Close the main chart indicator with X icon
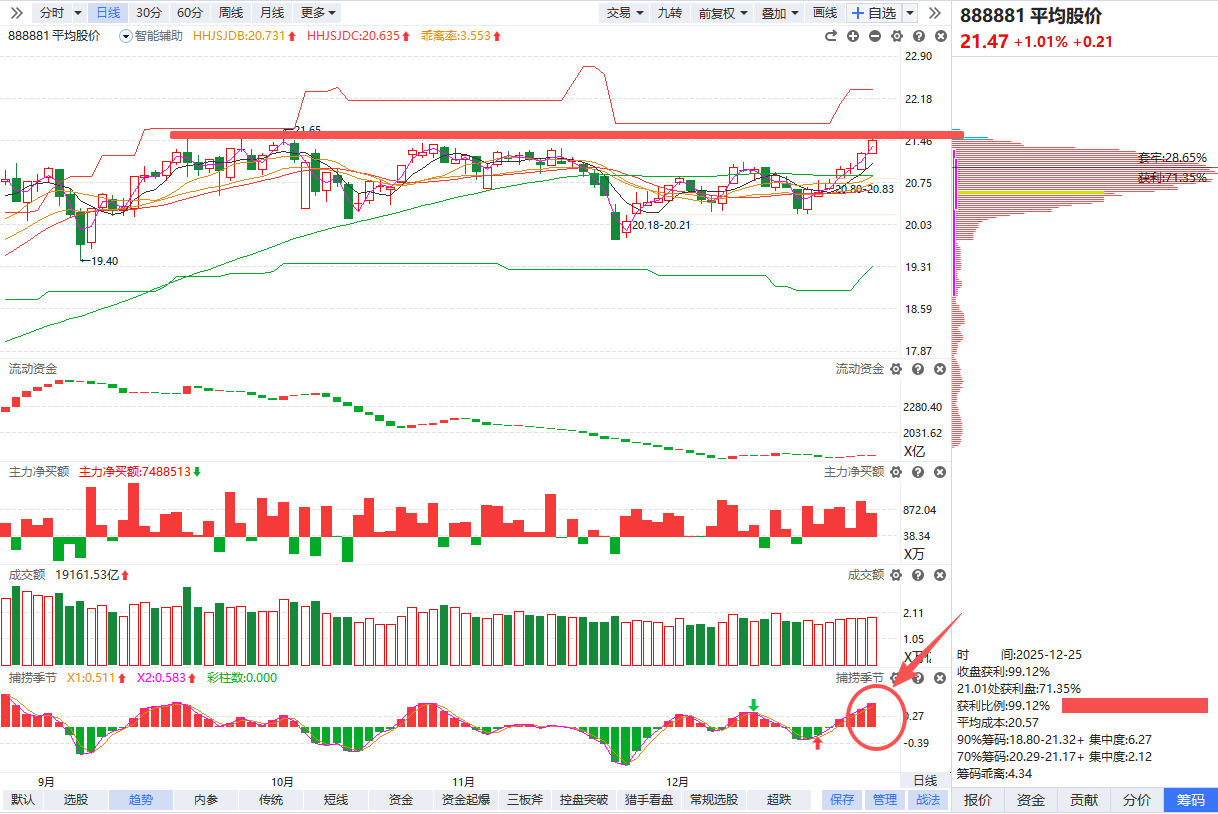 click(x=940, y=36)
